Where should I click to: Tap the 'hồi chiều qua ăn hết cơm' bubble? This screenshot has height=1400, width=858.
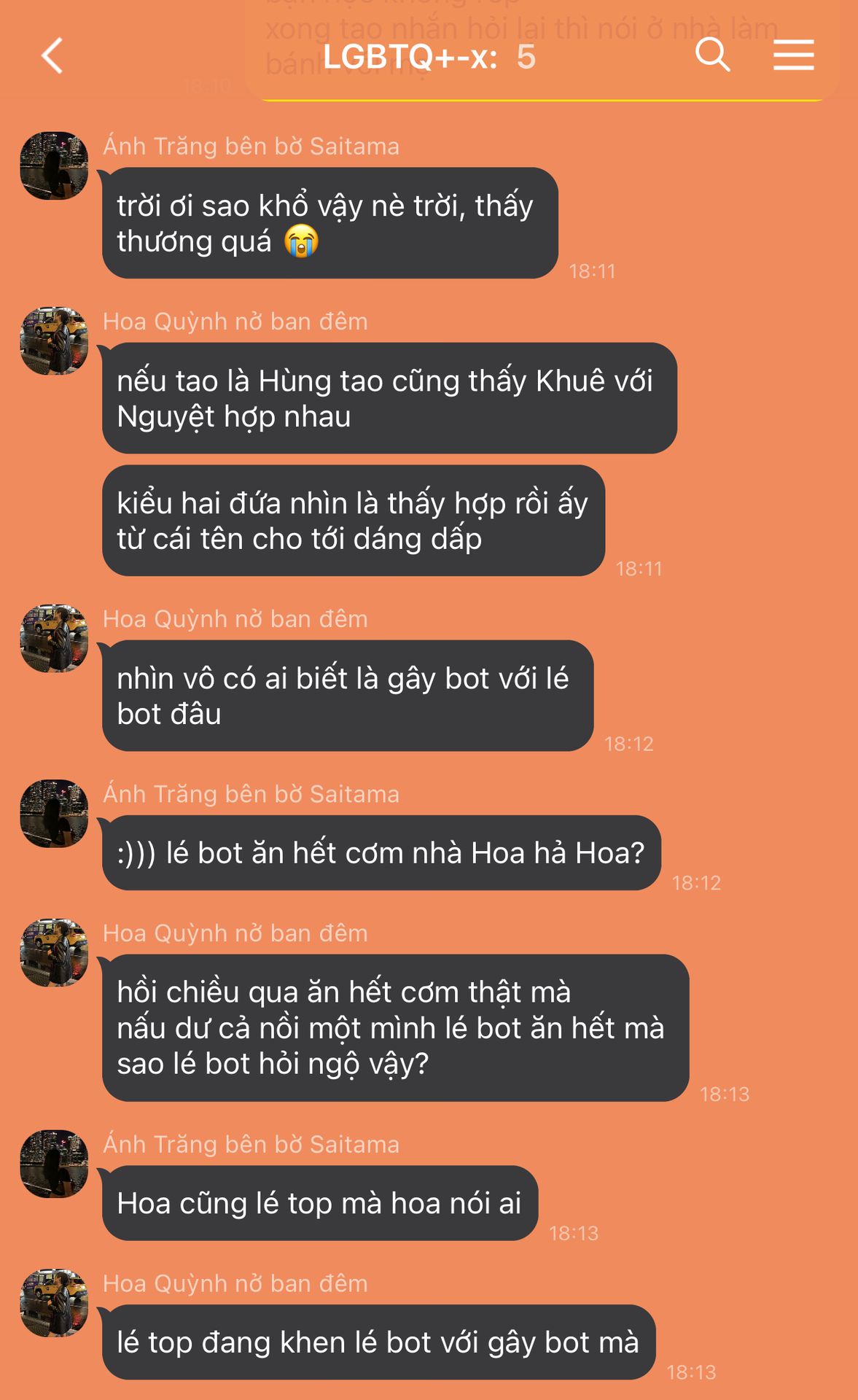click(x=396, y=1028)
